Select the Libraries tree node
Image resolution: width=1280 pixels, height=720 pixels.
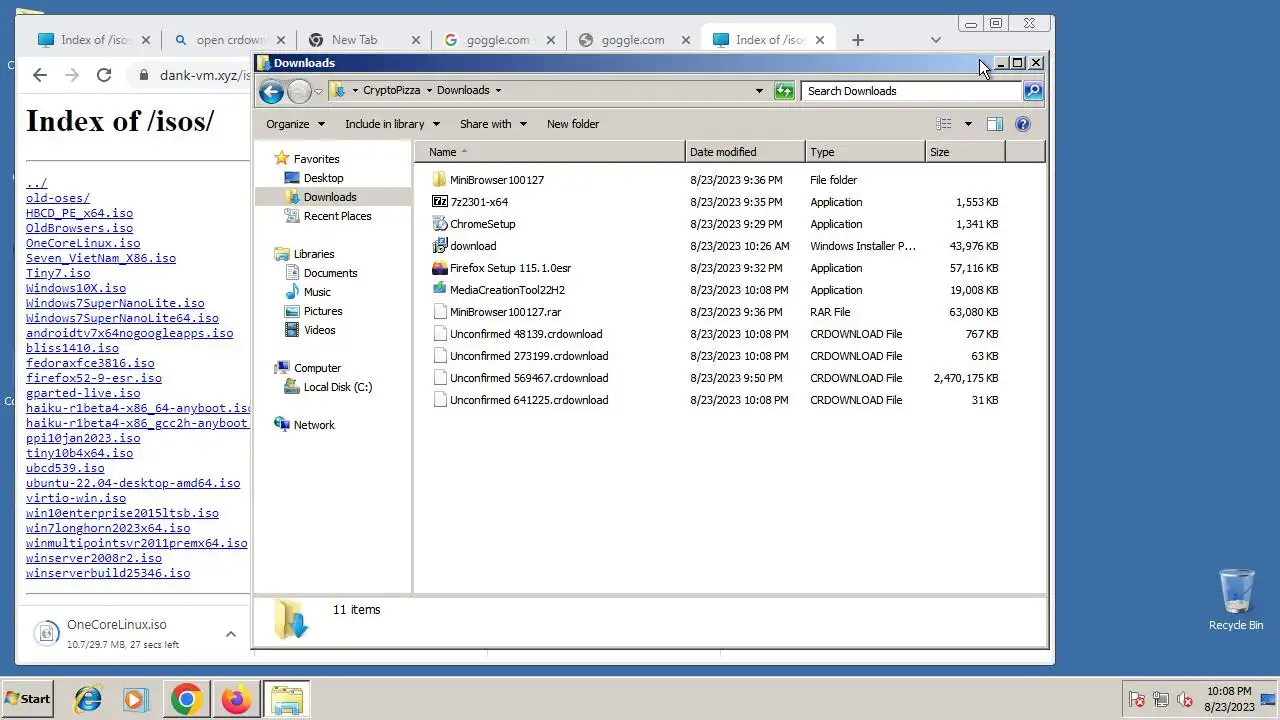[314, 254]
